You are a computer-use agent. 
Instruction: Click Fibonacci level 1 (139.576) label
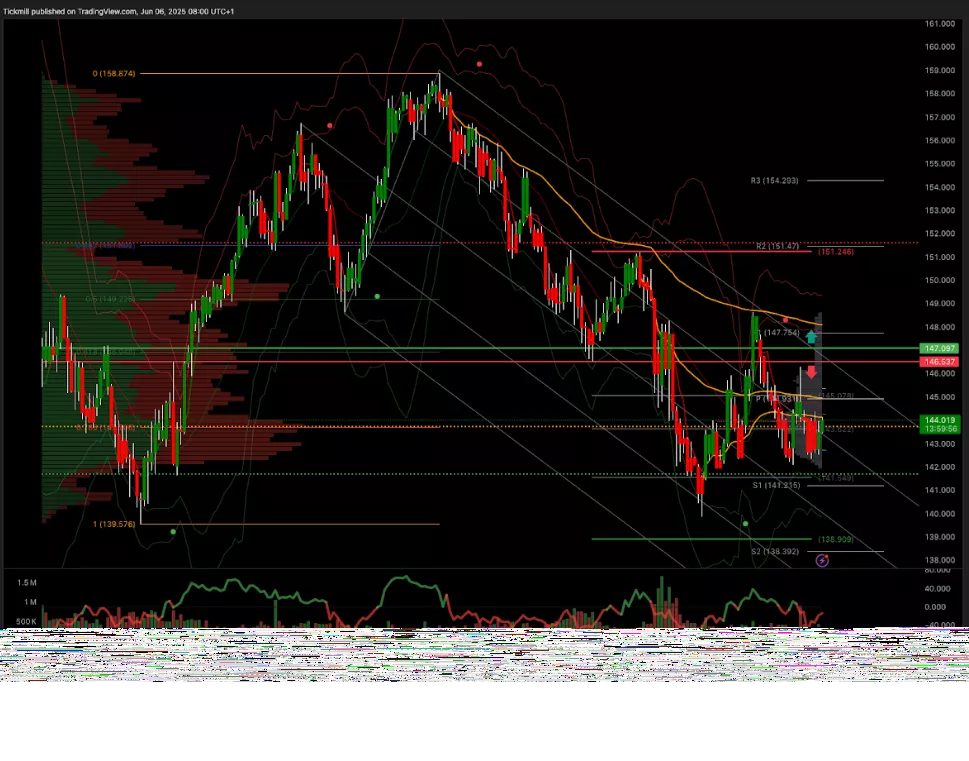click(x=114, y=524)
